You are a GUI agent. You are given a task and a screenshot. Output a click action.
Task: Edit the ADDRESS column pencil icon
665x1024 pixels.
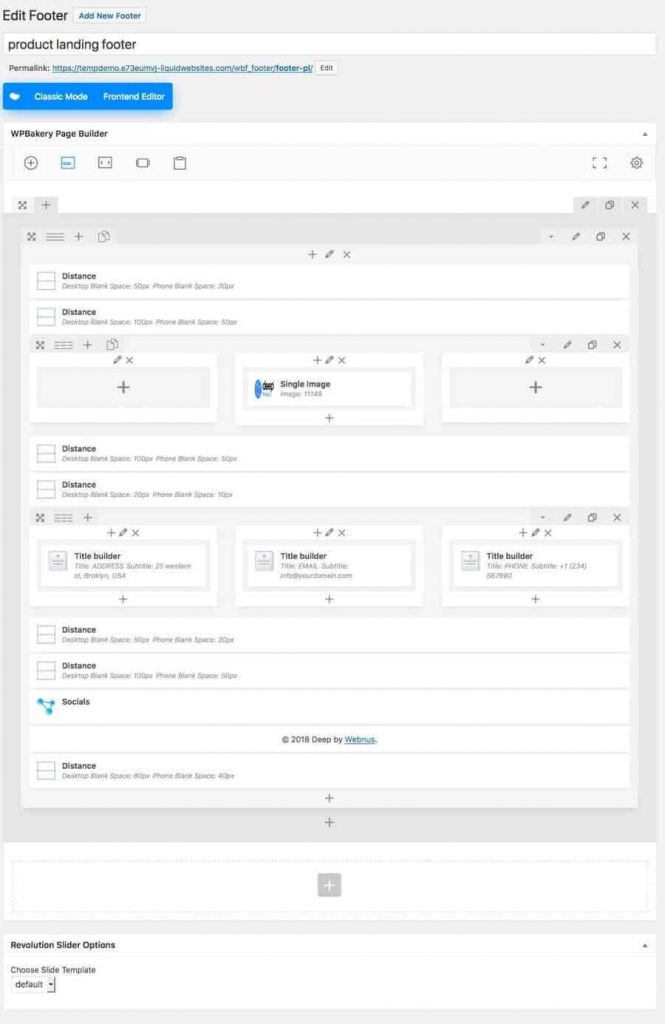point(123,533)
